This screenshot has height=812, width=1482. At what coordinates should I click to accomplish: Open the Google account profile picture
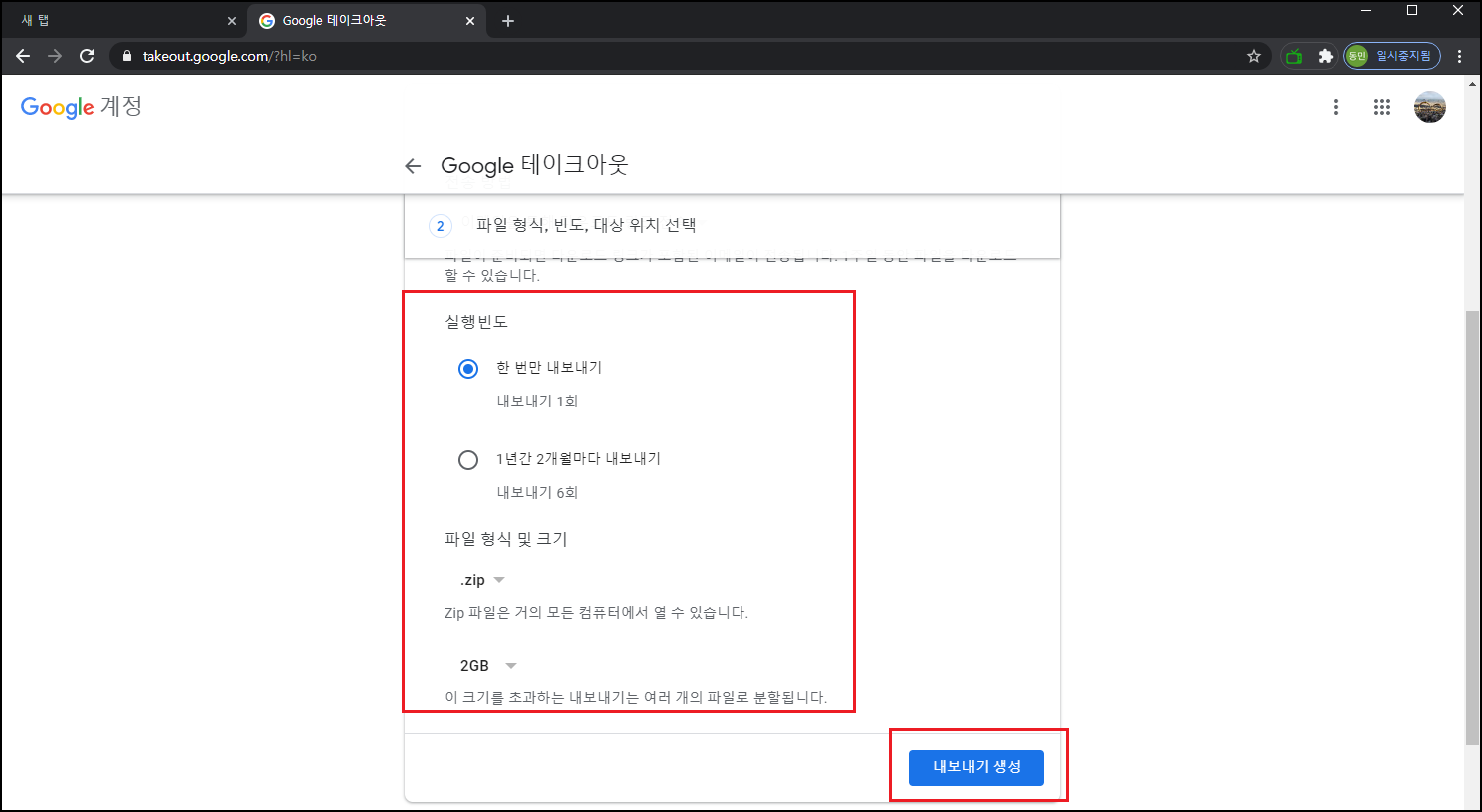1430,107
